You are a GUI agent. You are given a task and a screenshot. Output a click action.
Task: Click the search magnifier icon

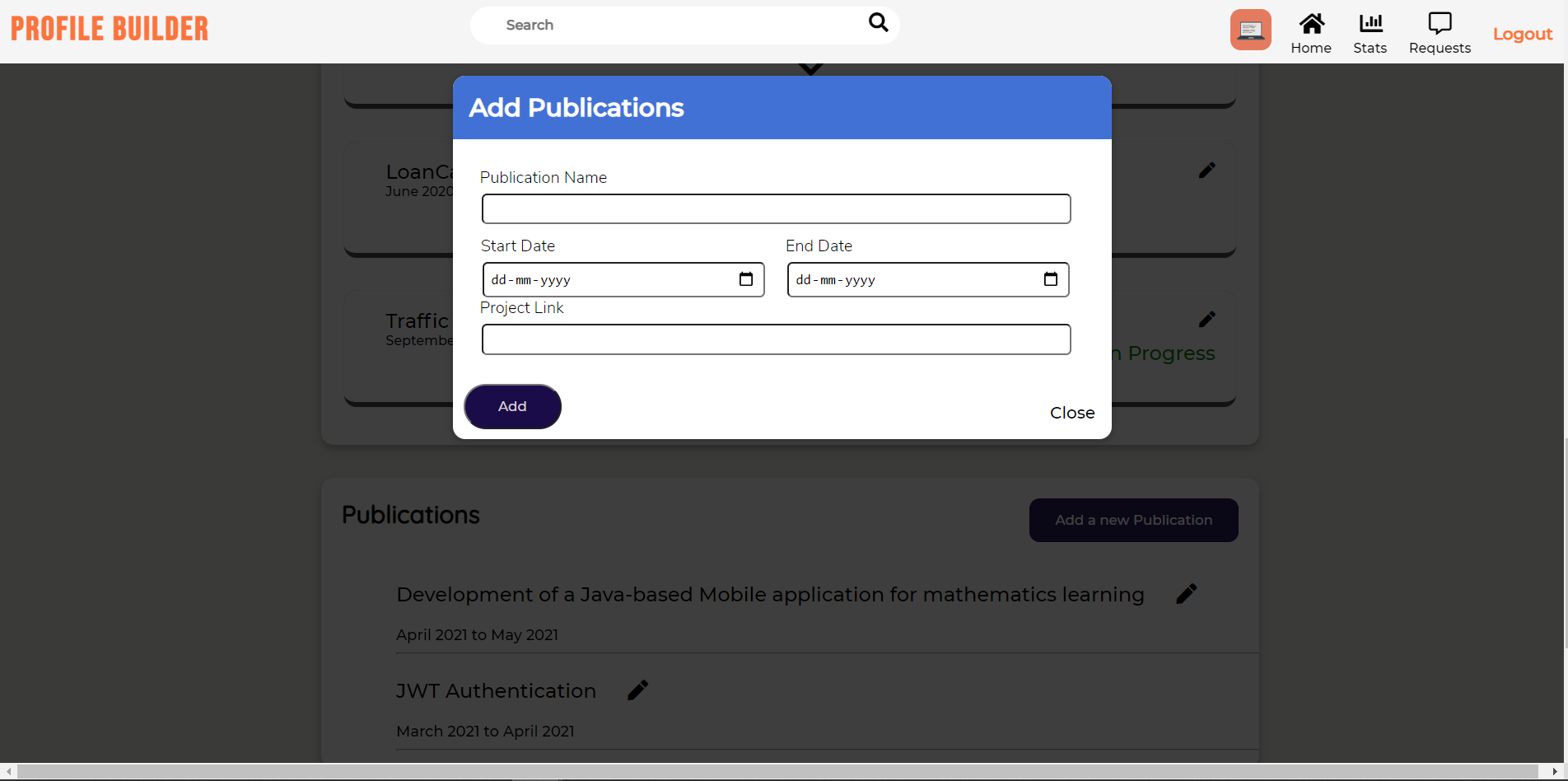coord(878,22)
